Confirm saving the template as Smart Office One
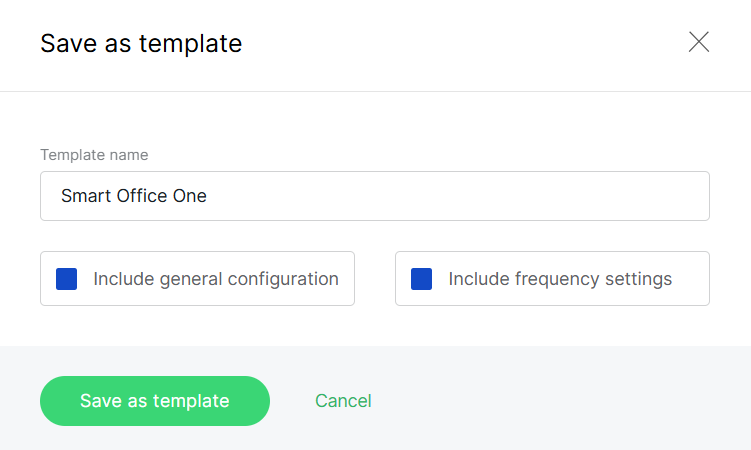This screenshot has width=751, height=450. click(155, 401)
